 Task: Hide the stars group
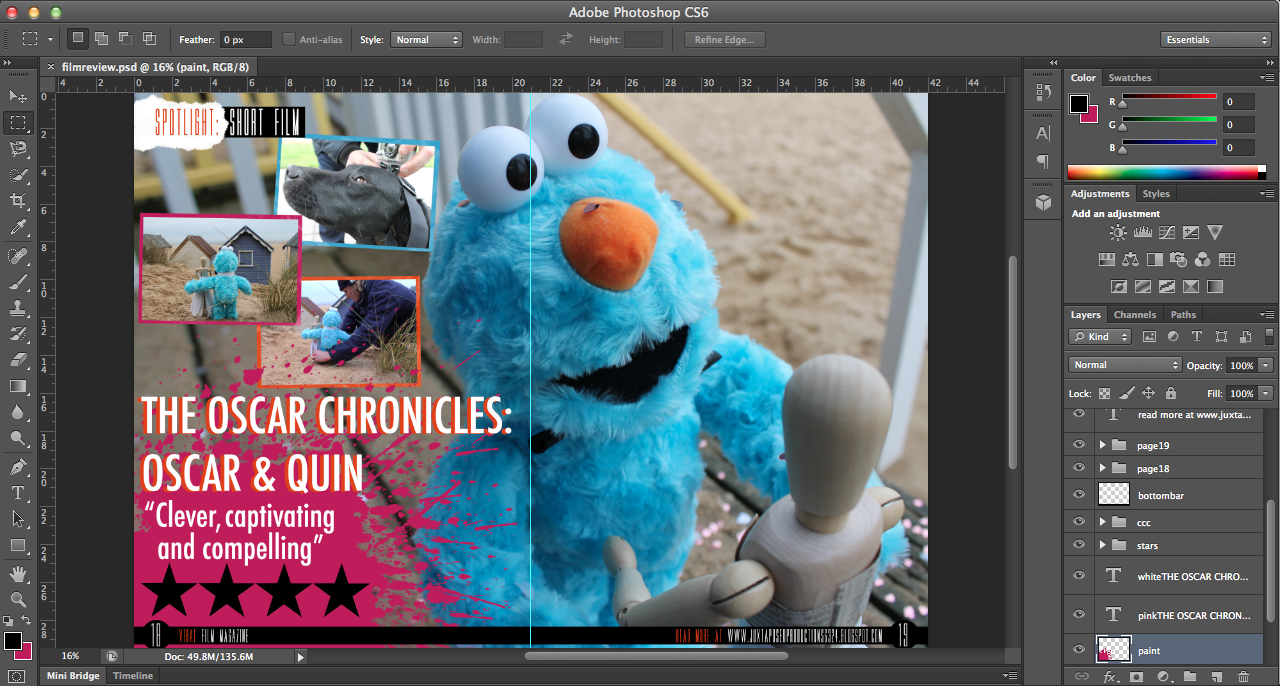click(1078, 545)
